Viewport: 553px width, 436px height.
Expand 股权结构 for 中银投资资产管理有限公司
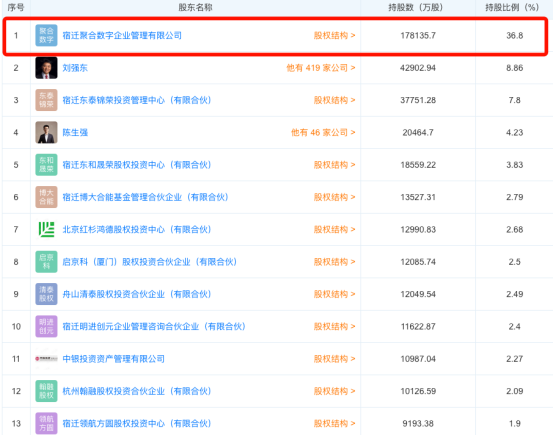pos(334,359)
